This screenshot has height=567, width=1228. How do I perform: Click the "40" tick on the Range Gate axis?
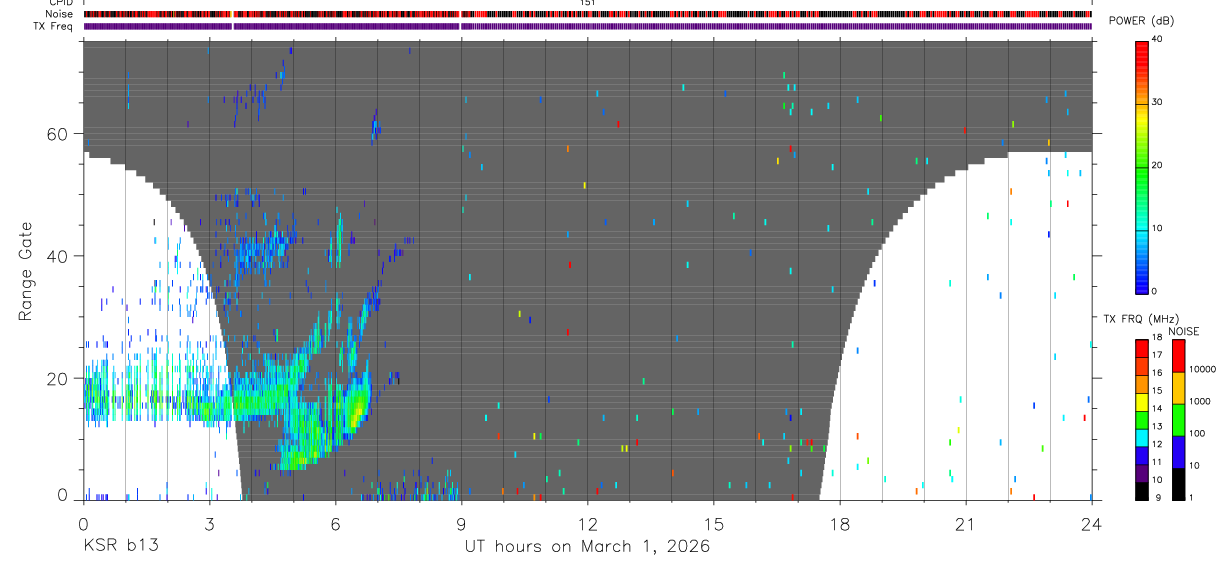57,256
